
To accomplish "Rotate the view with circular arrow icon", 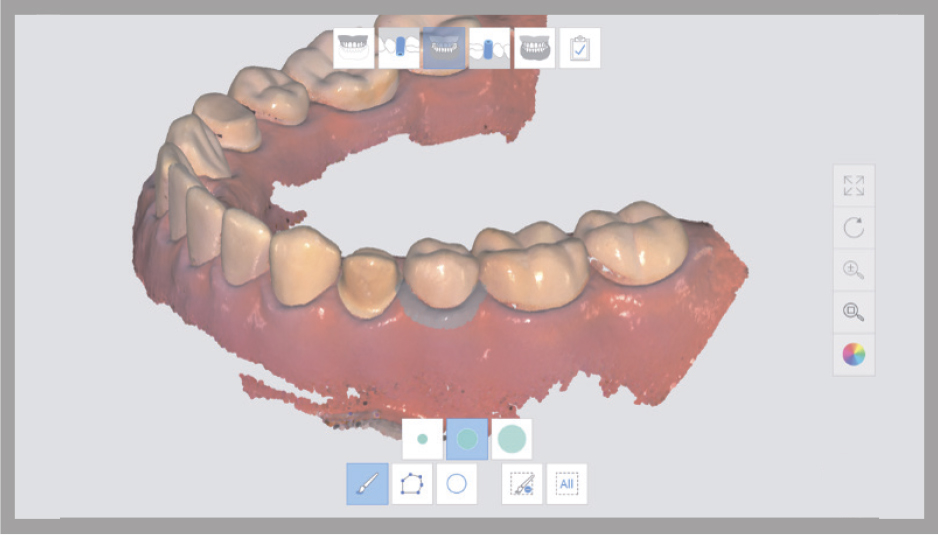I will 853,228.
